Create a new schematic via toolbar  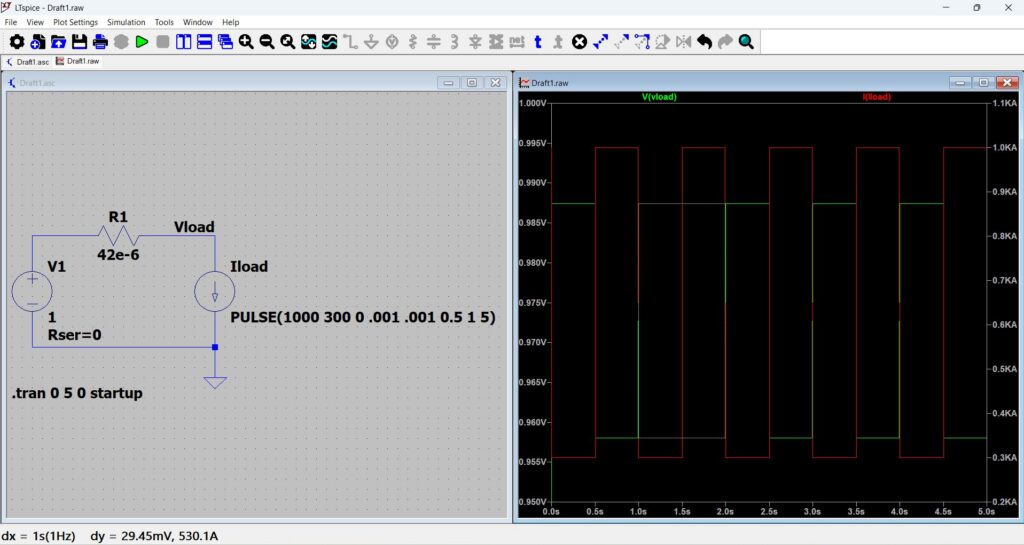tap(38, 42)
